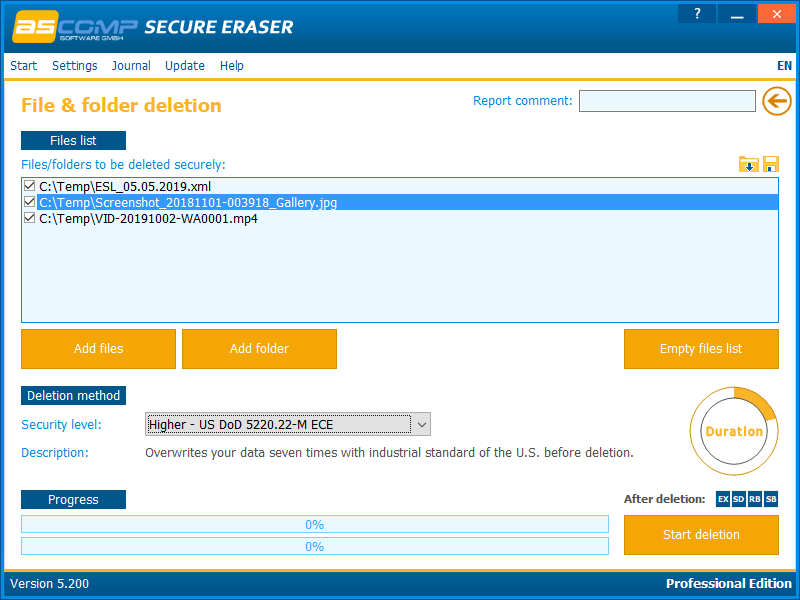Open the Security level dropdown

point(422,424)
